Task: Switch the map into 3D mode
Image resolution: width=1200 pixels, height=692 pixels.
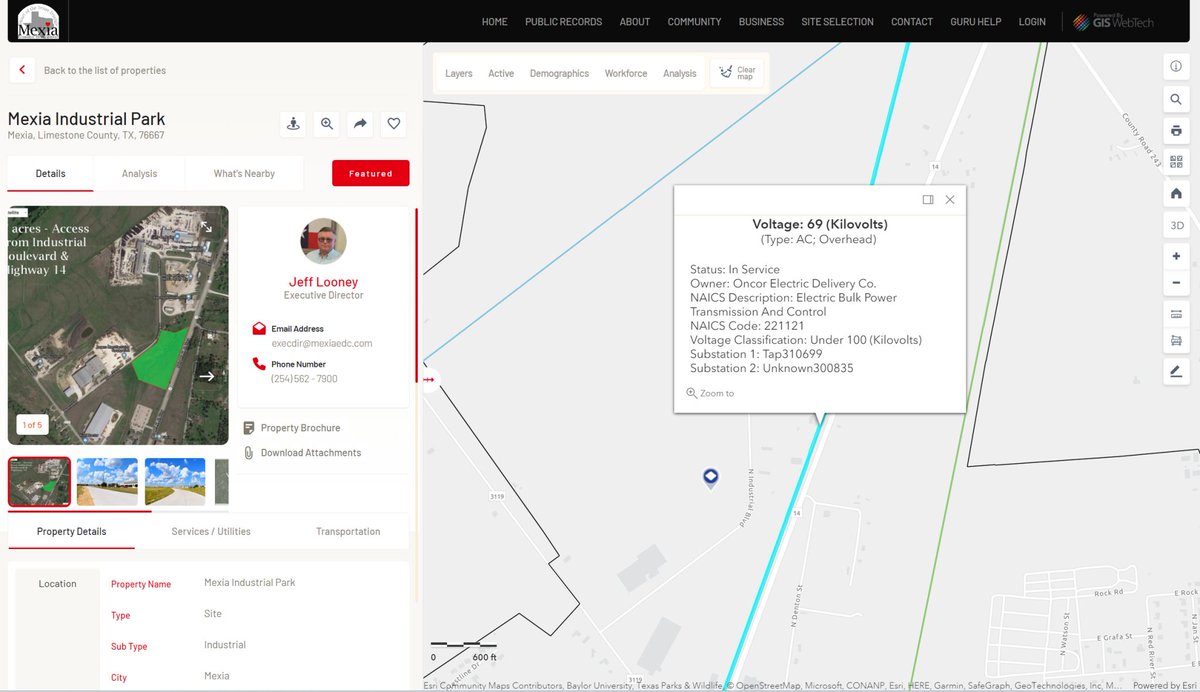Action: pos(1176,225)
